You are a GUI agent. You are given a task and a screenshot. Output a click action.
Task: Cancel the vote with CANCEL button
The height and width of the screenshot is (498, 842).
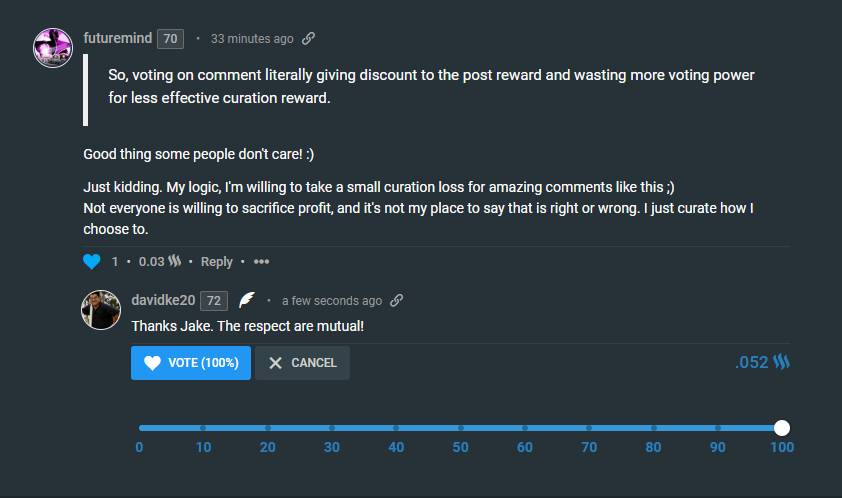[302, 363]
